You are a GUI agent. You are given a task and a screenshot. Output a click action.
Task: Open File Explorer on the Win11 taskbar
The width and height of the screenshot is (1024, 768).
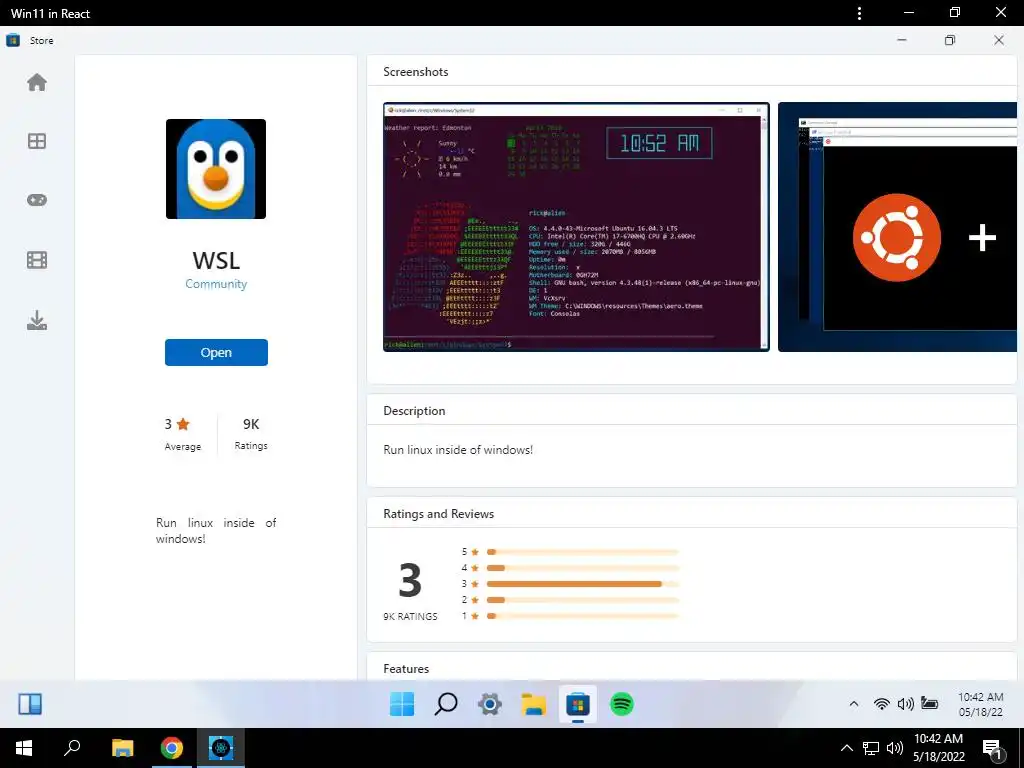(x=534, y=704)
